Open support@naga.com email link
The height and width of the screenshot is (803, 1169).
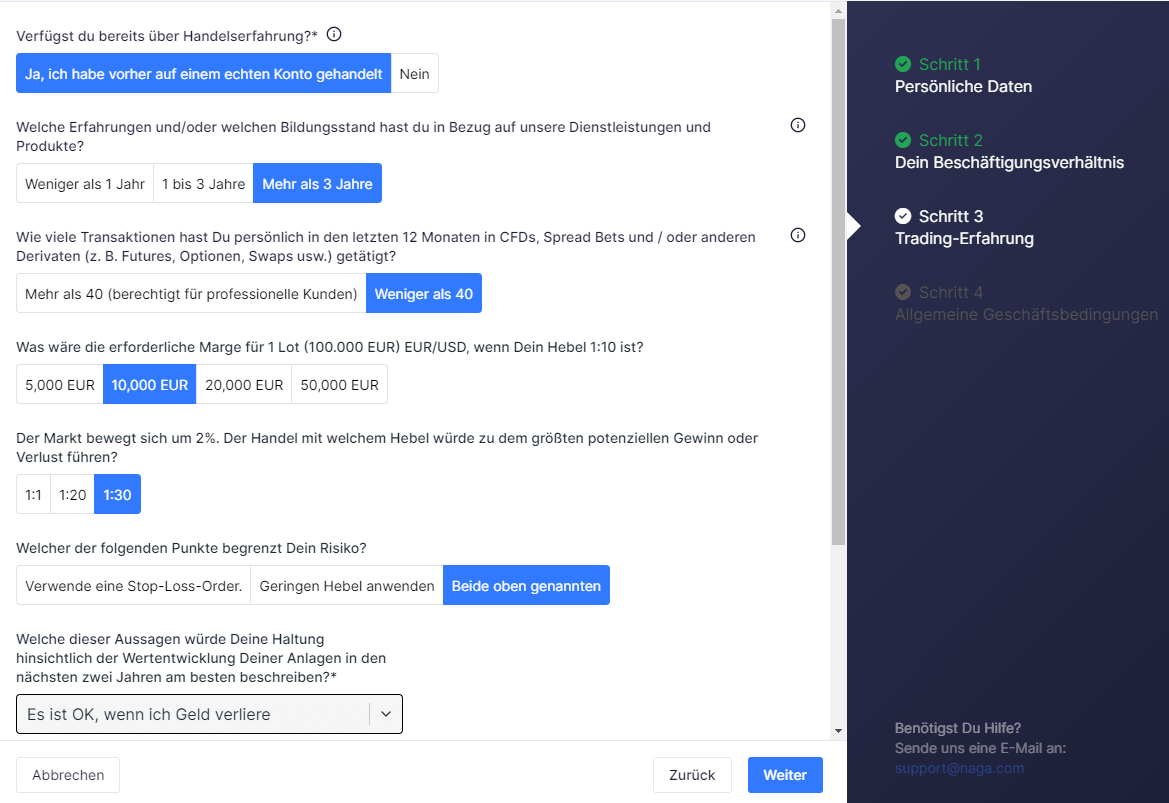(x=959, y=768)
